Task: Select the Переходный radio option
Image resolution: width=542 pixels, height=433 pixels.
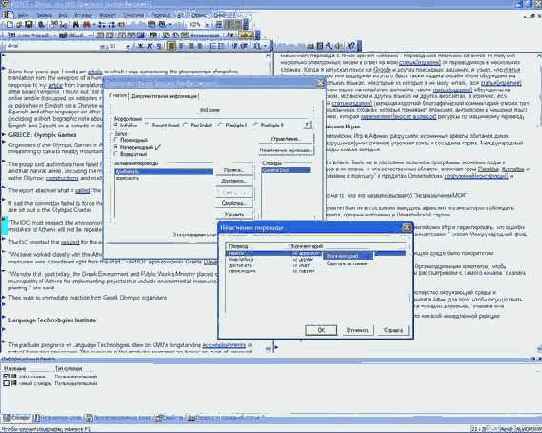Action: tap(116, 140)
